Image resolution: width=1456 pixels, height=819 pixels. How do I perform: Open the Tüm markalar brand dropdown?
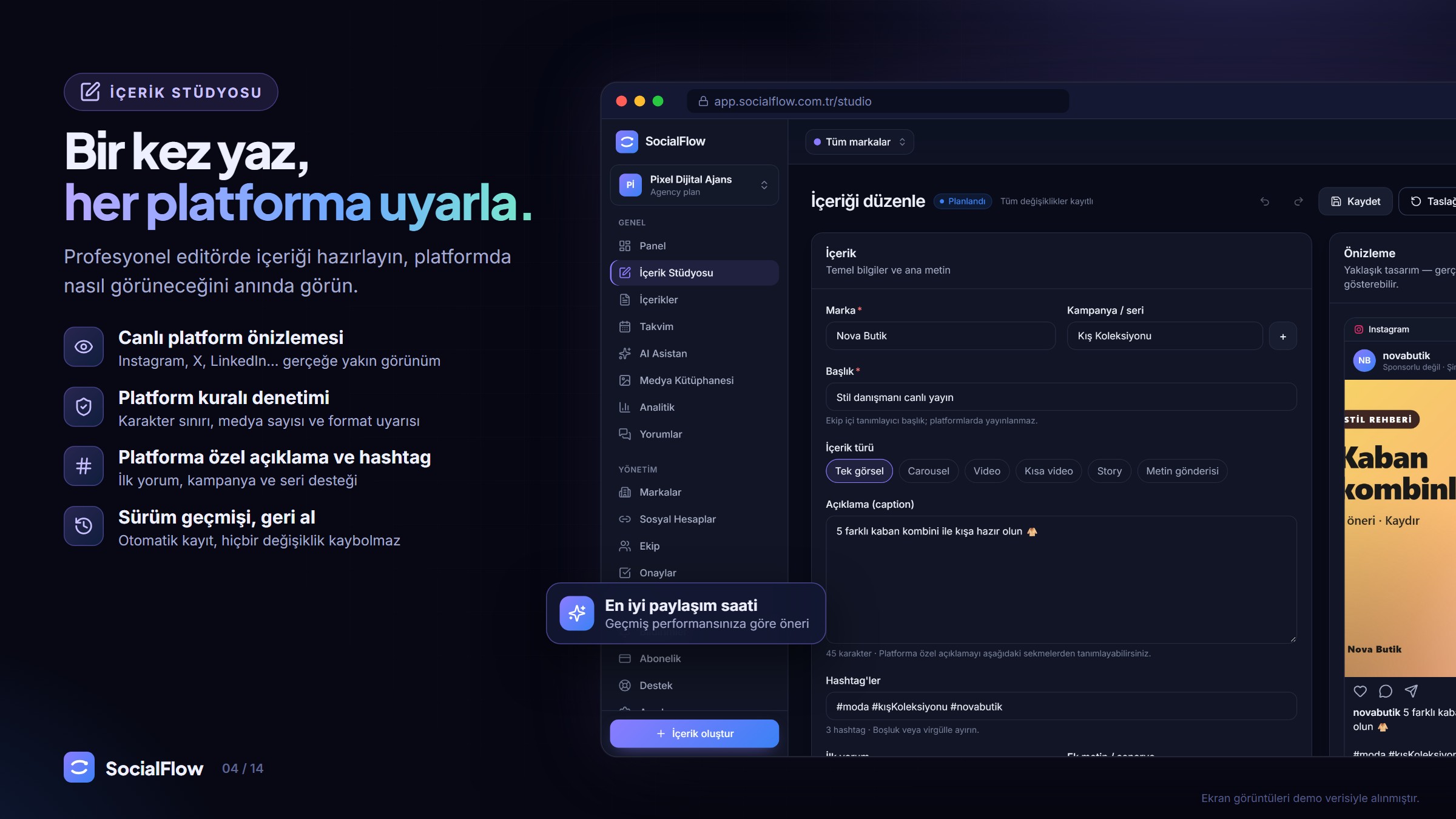click(859, 142)
